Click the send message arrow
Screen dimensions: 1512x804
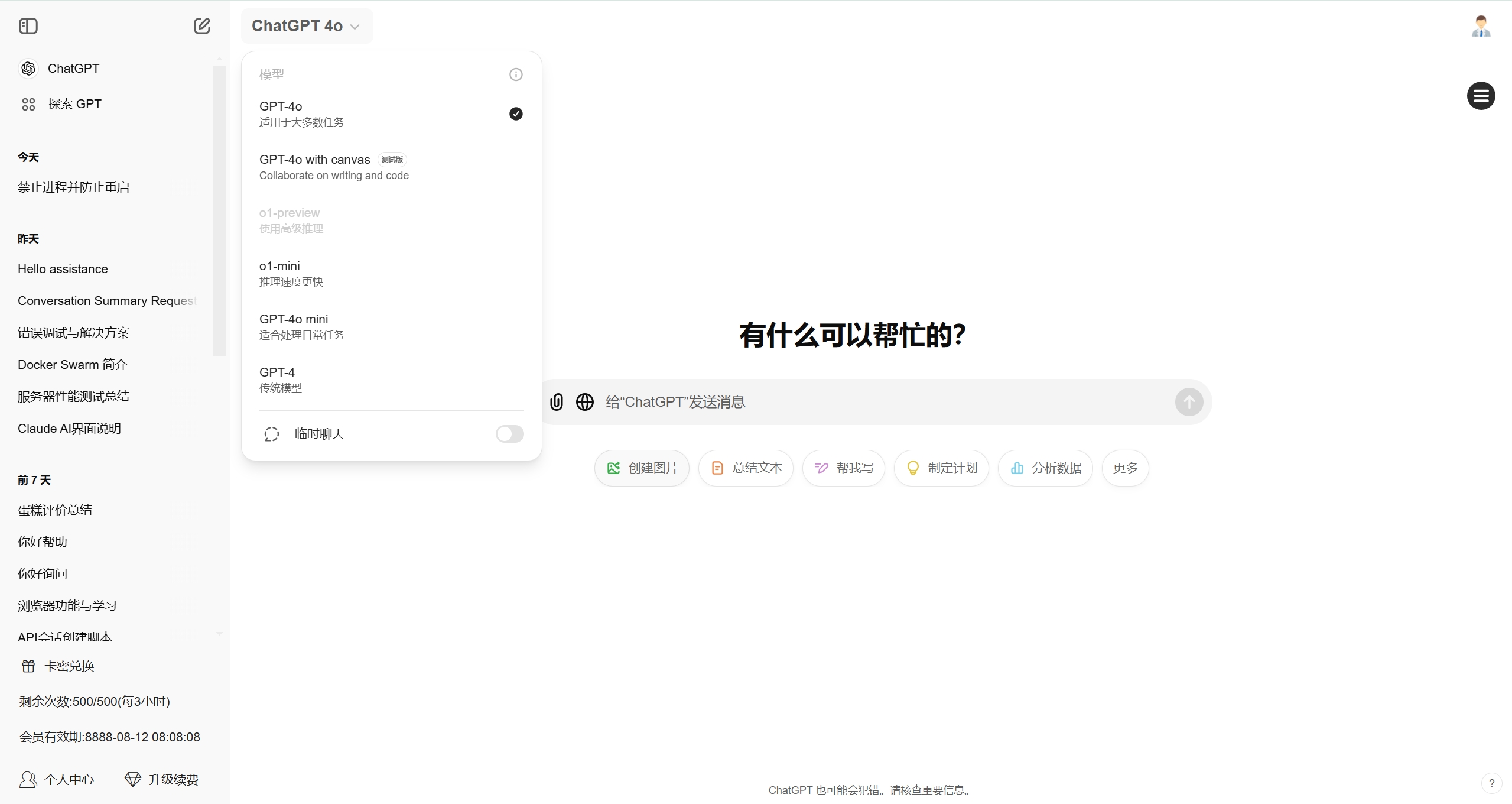1189,402
